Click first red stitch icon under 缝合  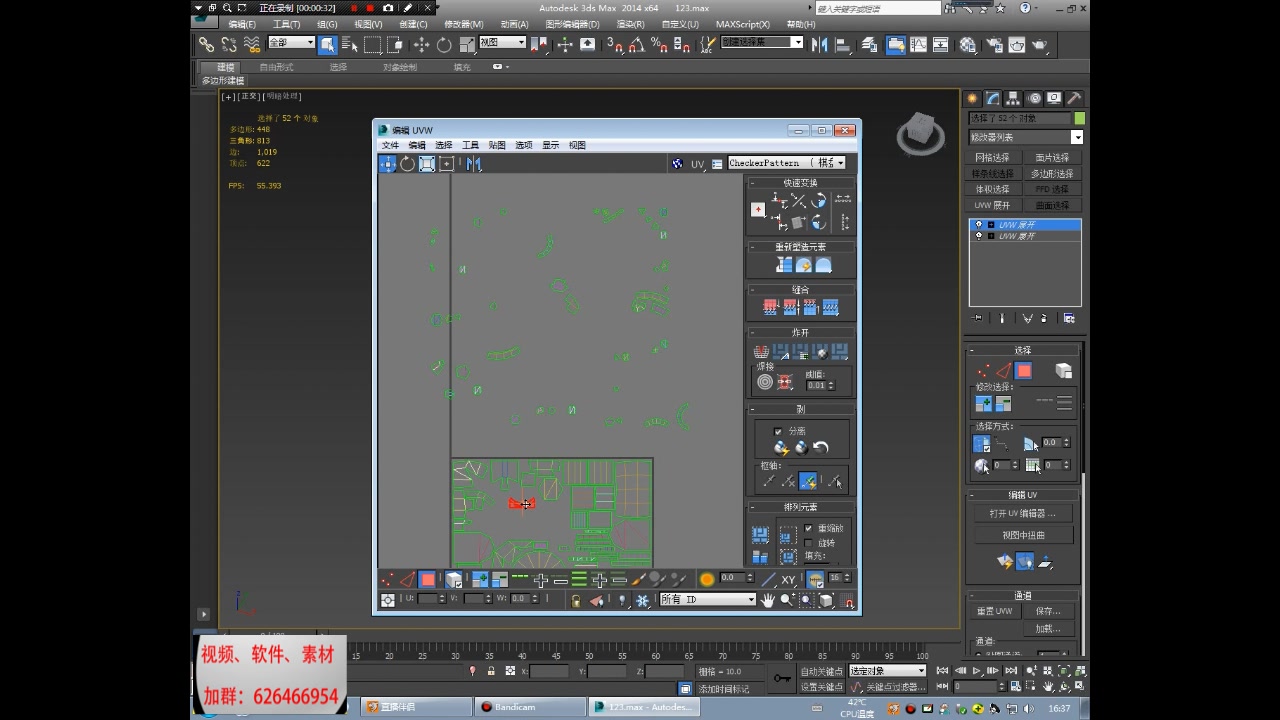(x=770, y=308)
